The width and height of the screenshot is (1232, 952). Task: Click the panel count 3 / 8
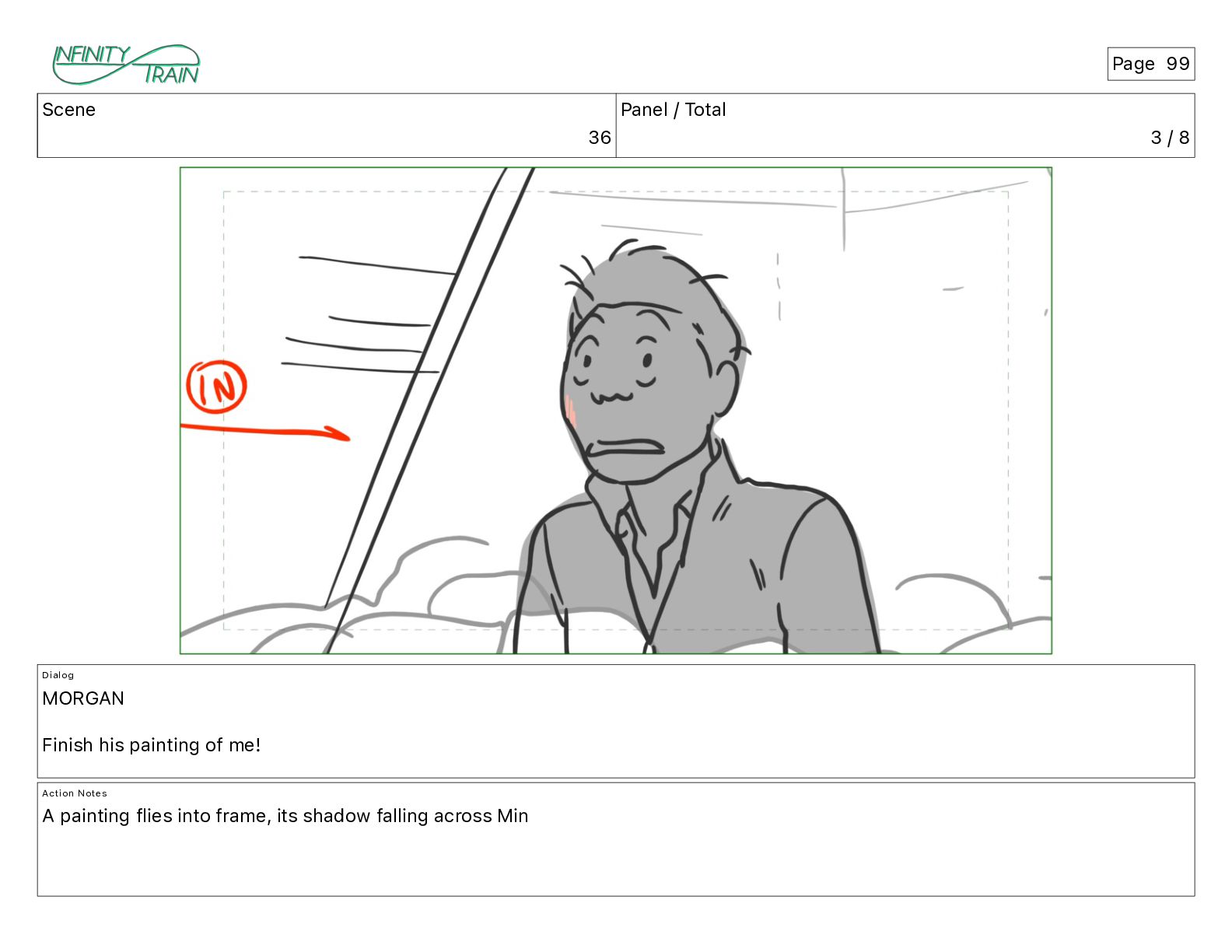click(x=1170, y=138)
